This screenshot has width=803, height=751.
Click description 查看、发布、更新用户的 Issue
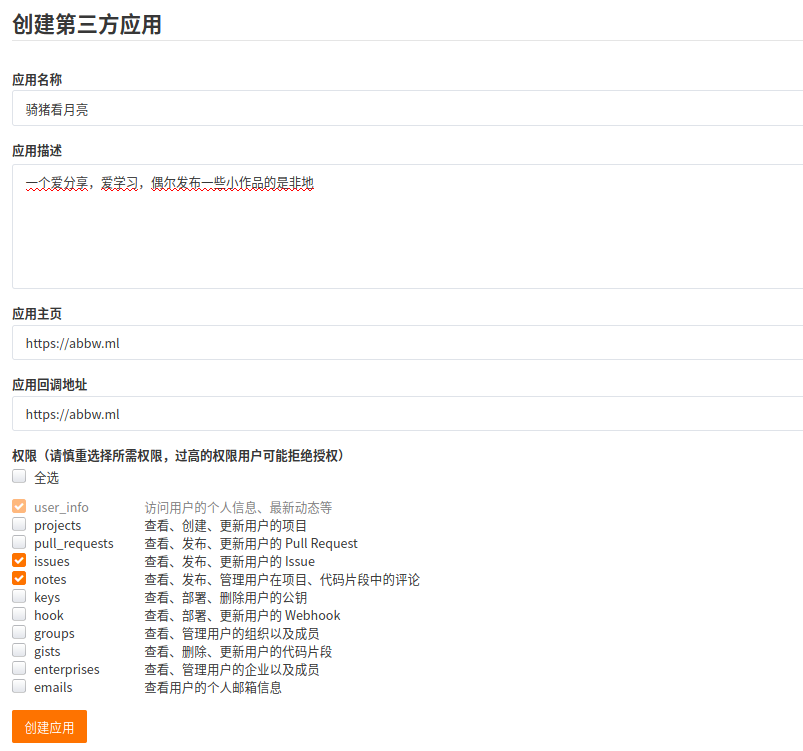pyautogui.click(x=229, y=561)
